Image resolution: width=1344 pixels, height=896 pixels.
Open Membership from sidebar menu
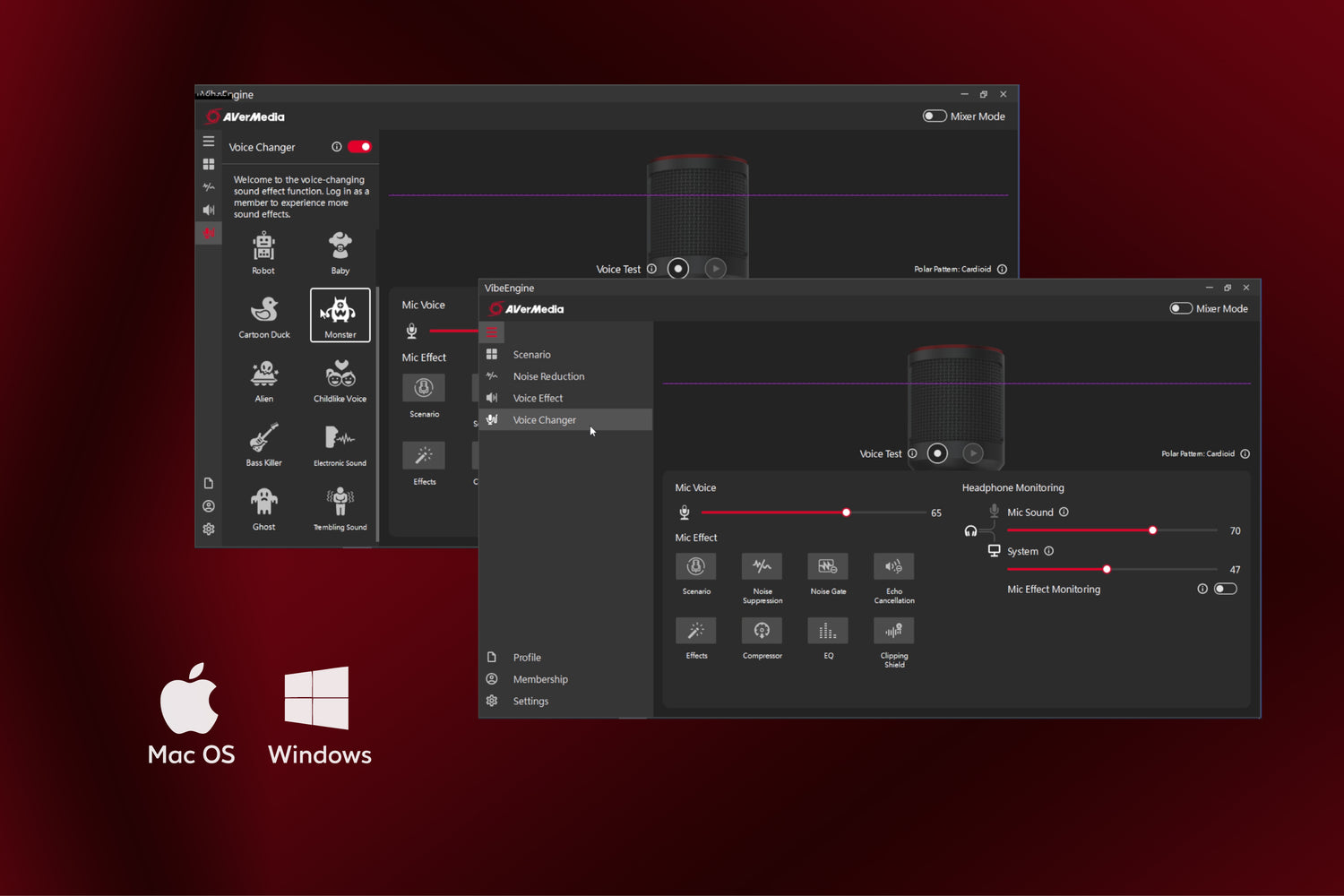565,679
